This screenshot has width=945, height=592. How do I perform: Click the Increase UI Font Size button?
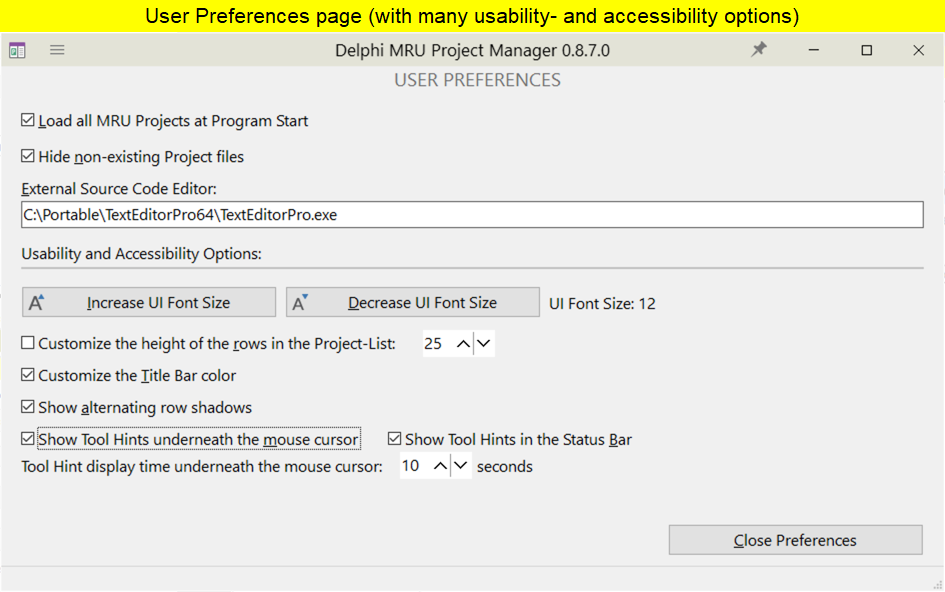click(149, 302)
